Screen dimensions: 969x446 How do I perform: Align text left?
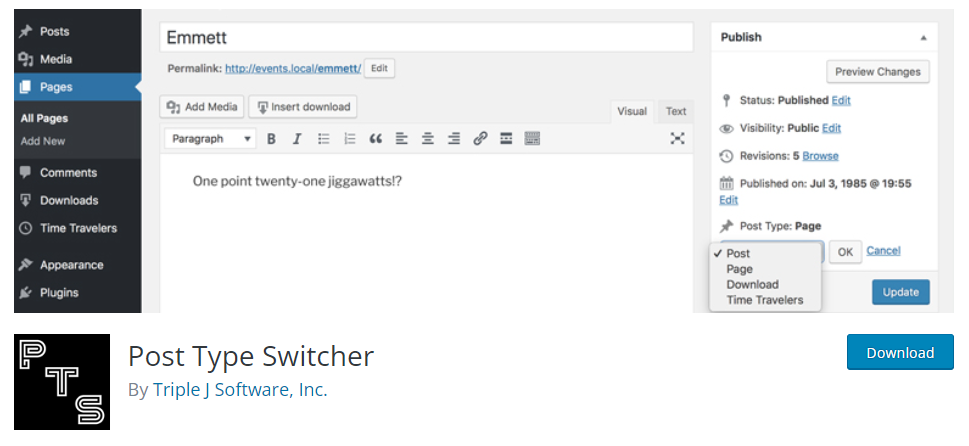402,139
